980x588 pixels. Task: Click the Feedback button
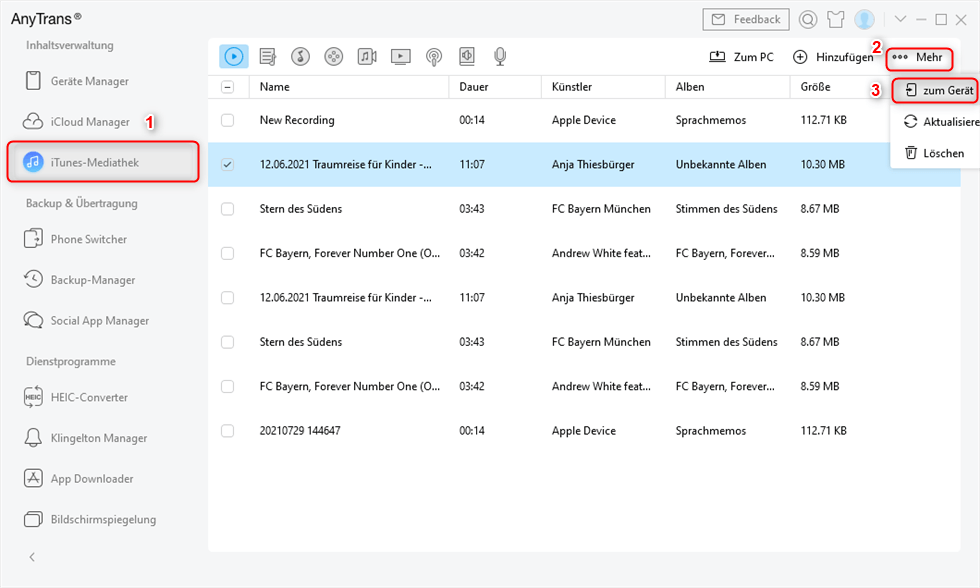coord(746,20)
